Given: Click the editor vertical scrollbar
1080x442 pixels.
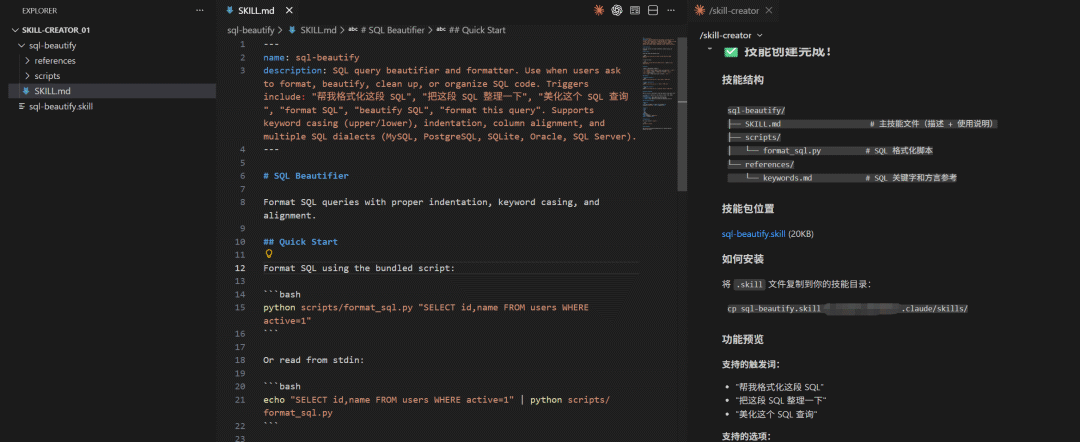Looking at the screenshot, I should pyautogui.click(x=682, y=114).
